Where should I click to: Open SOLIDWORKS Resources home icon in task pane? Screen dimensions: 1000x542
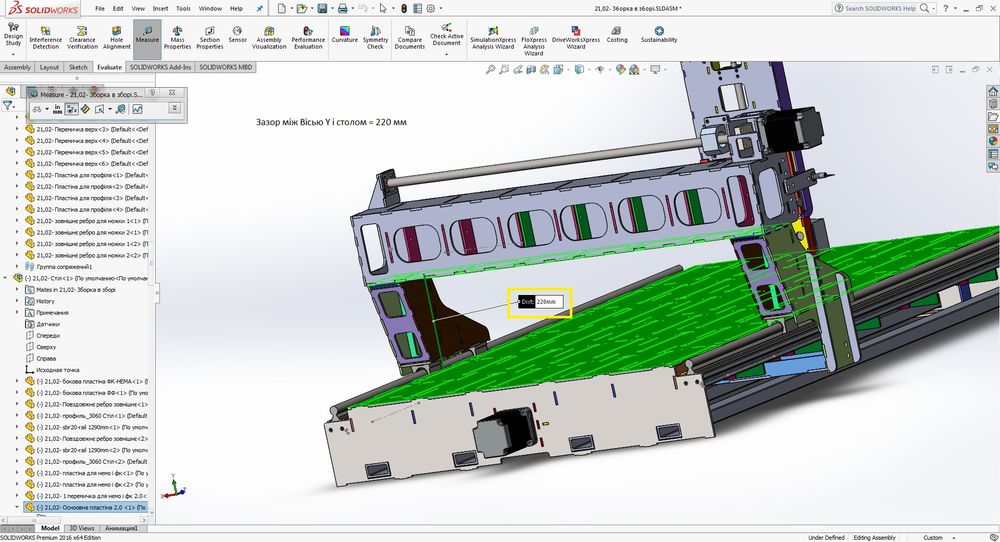coord(992,91)
